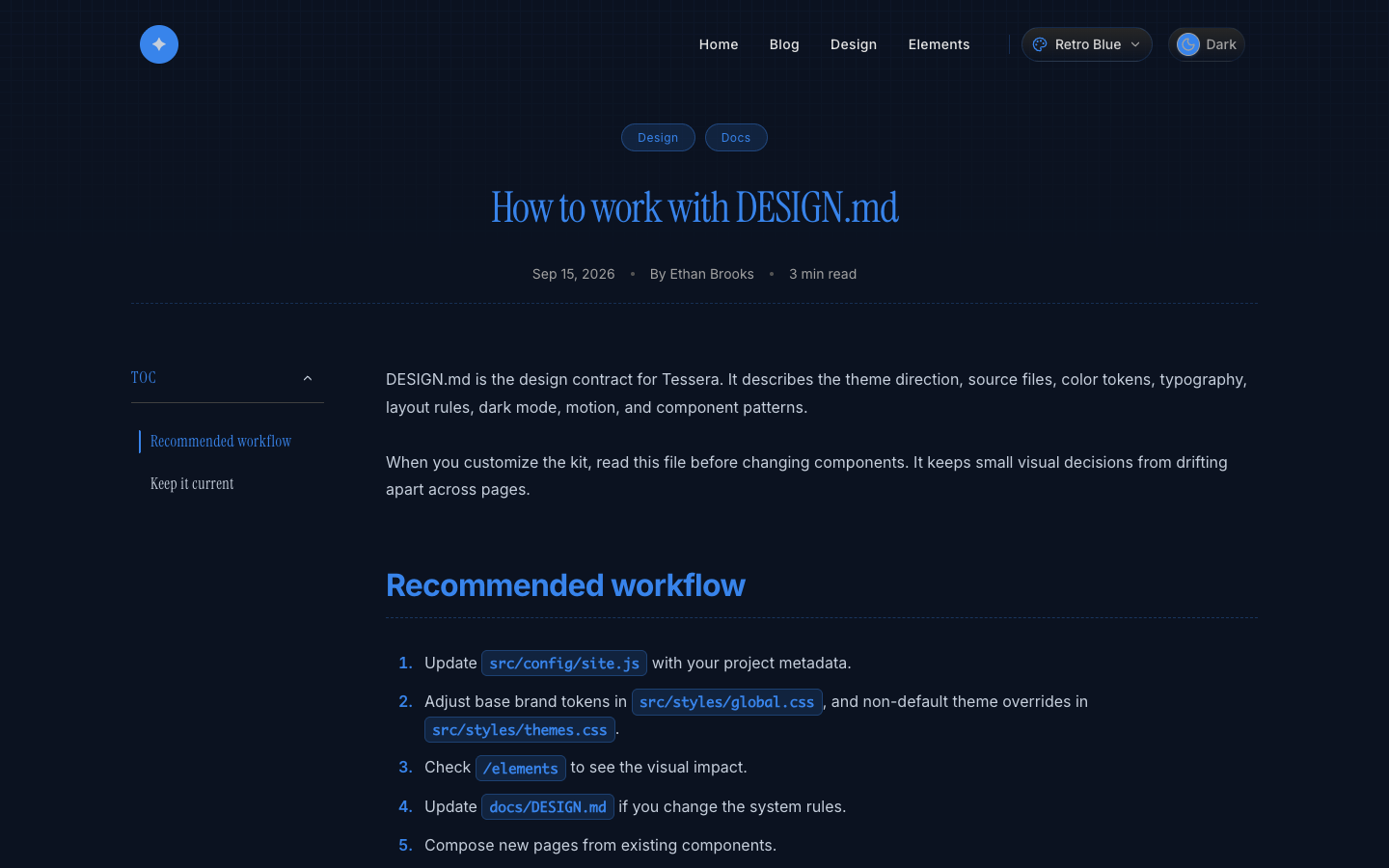
Task: Click the Docs tag pill
Action: click(736, 138)
